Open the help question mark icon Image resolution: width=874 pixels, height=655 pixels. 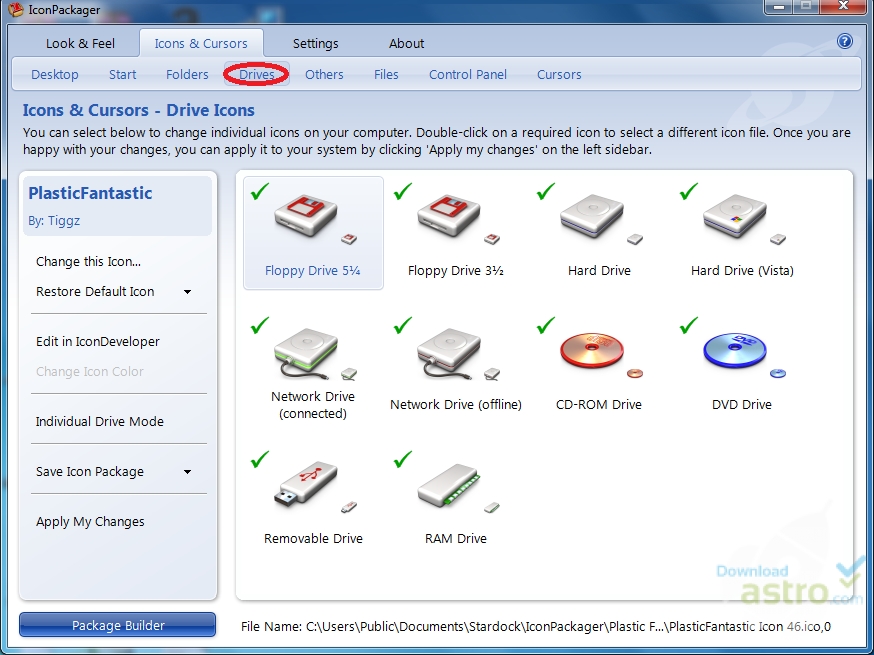[x=845, y=41]
